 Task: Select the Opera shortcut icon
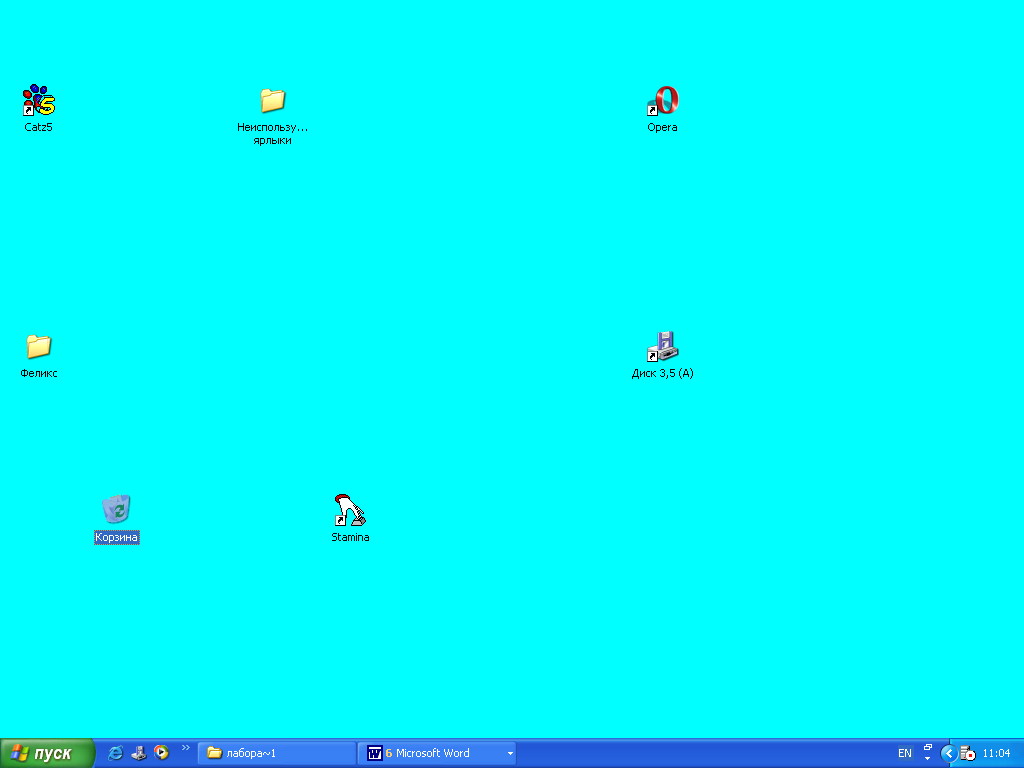662,101
